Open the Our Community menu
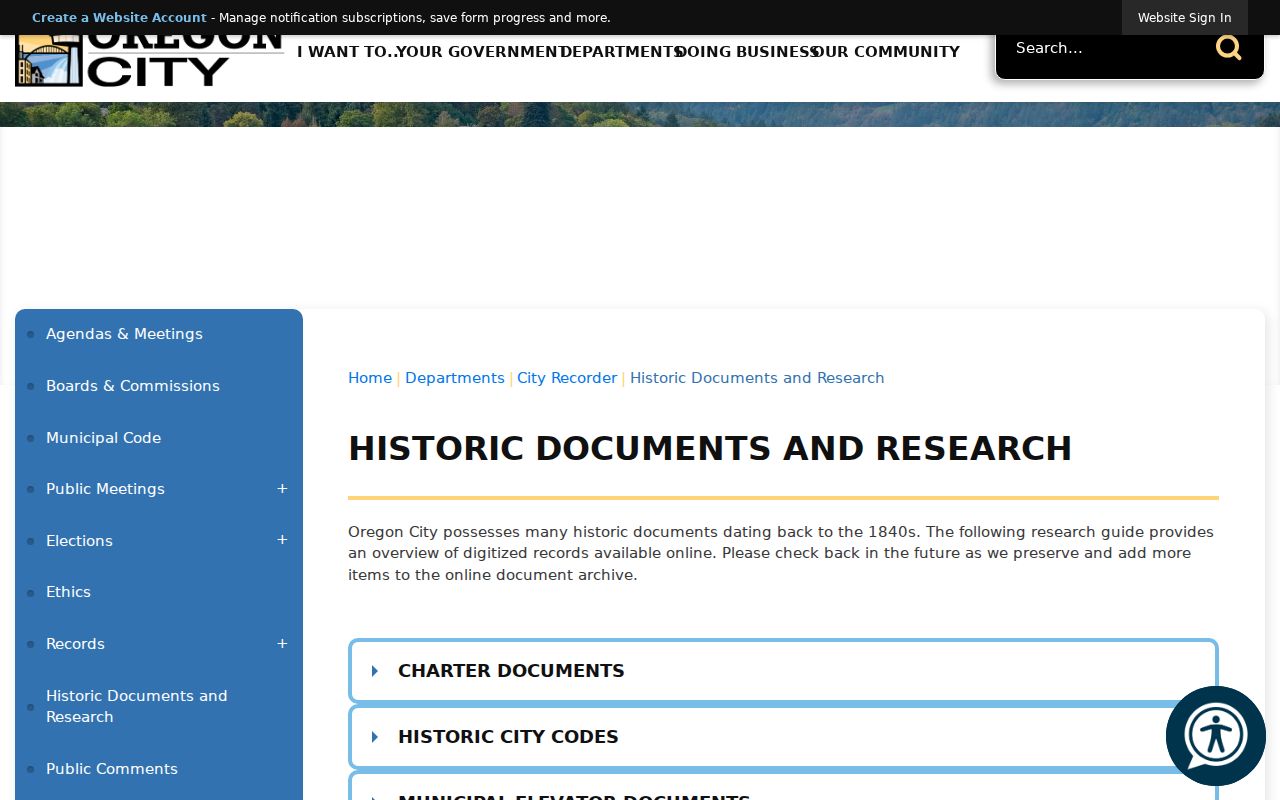The image size is (1280, 800). pyautogui.click(x=887, y=52)
